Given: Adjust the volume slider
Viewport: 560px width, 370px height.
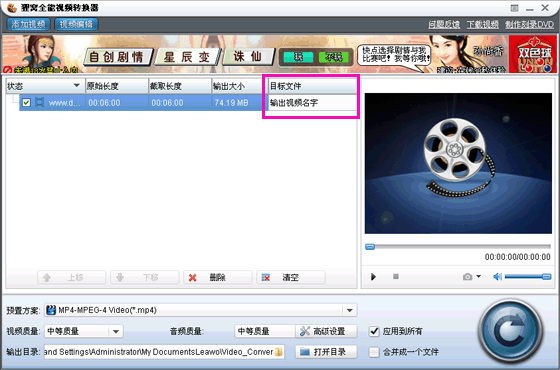Looking at the screenshot, I should [x=528, y=276].
